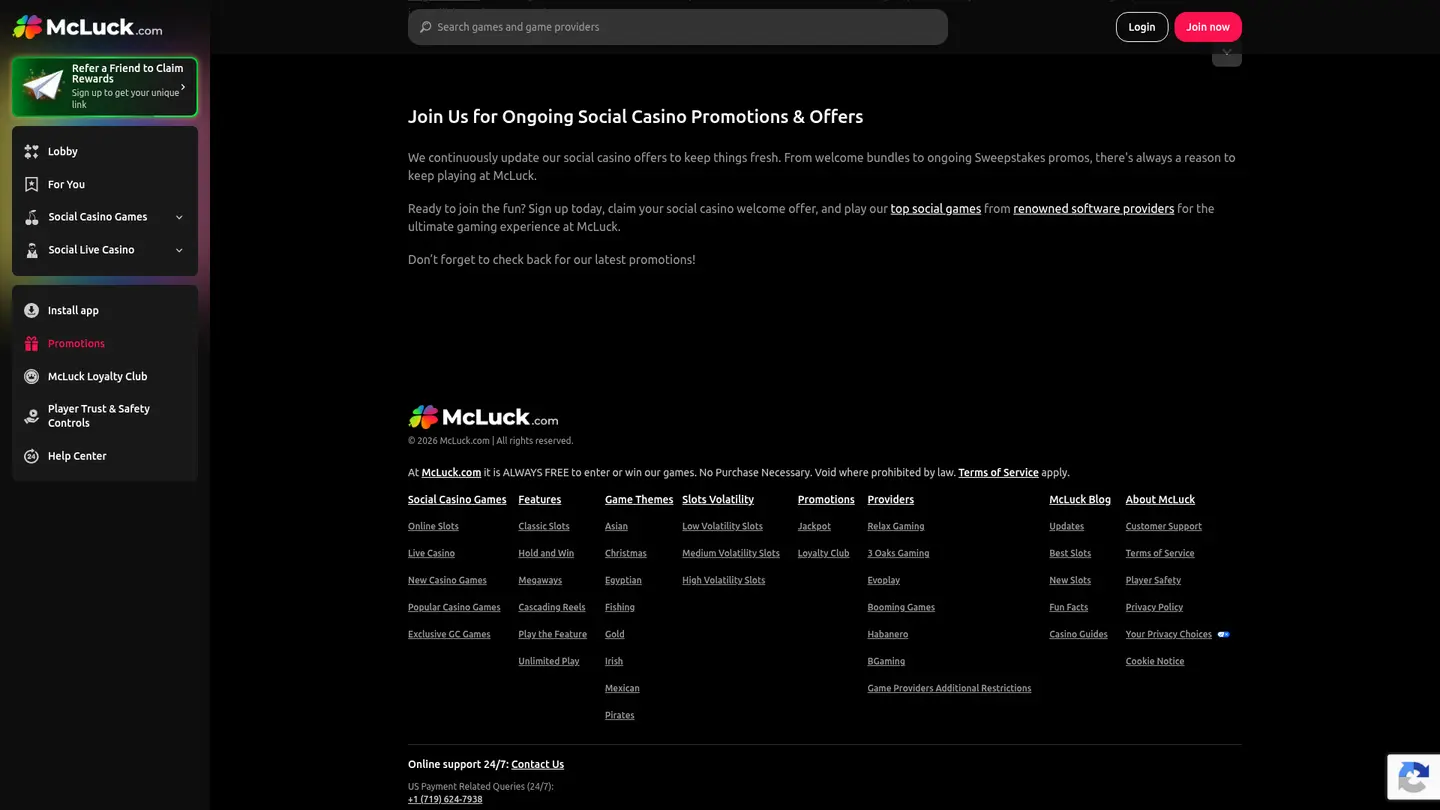Click the Login button
Image resolution: width=1440 pixels, height=810 pixels.
point(1142,27)
